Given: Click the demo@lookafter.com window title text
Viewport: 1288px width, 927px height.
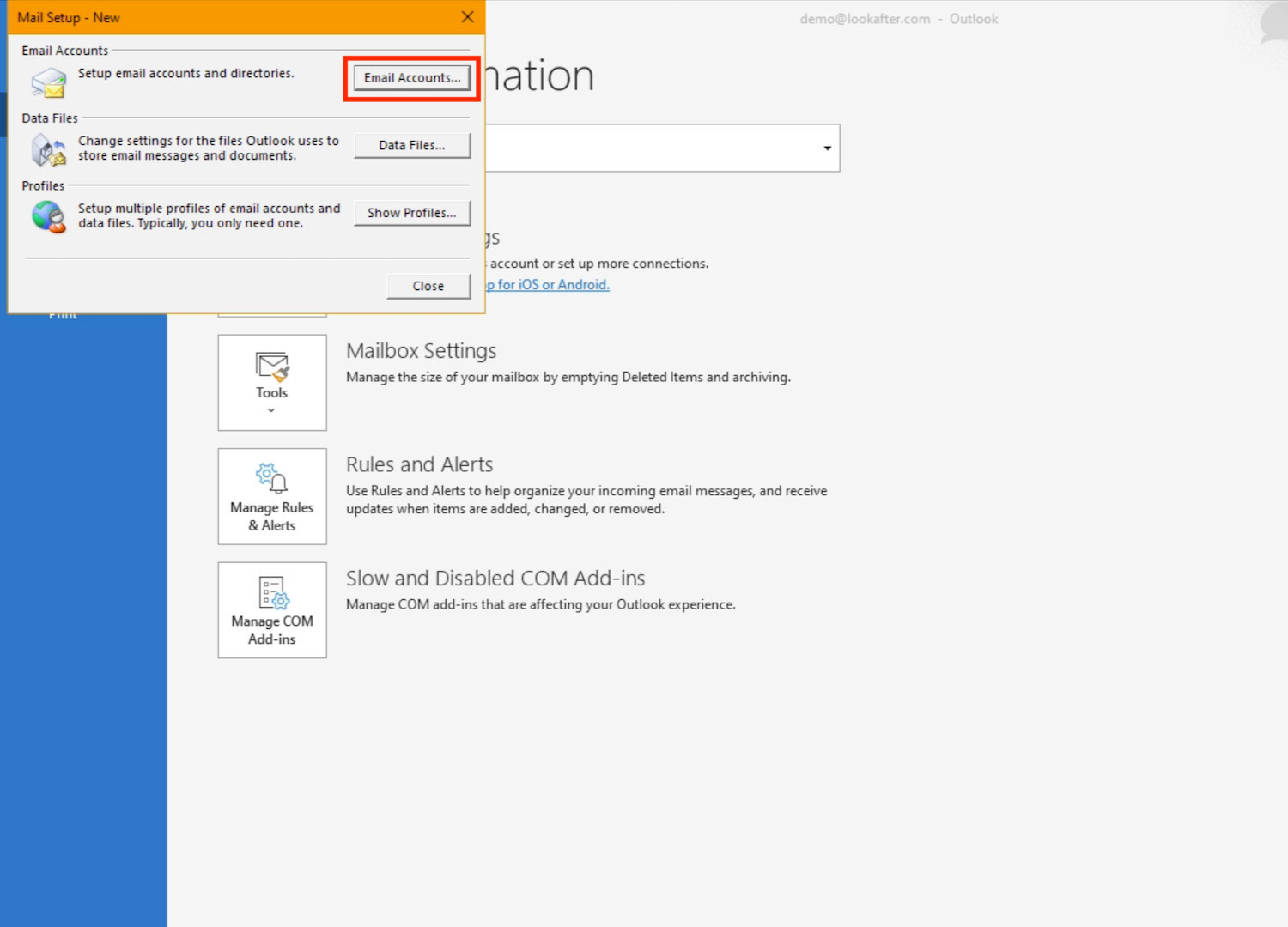Looking at the screenshot, I should pos(865,19).
